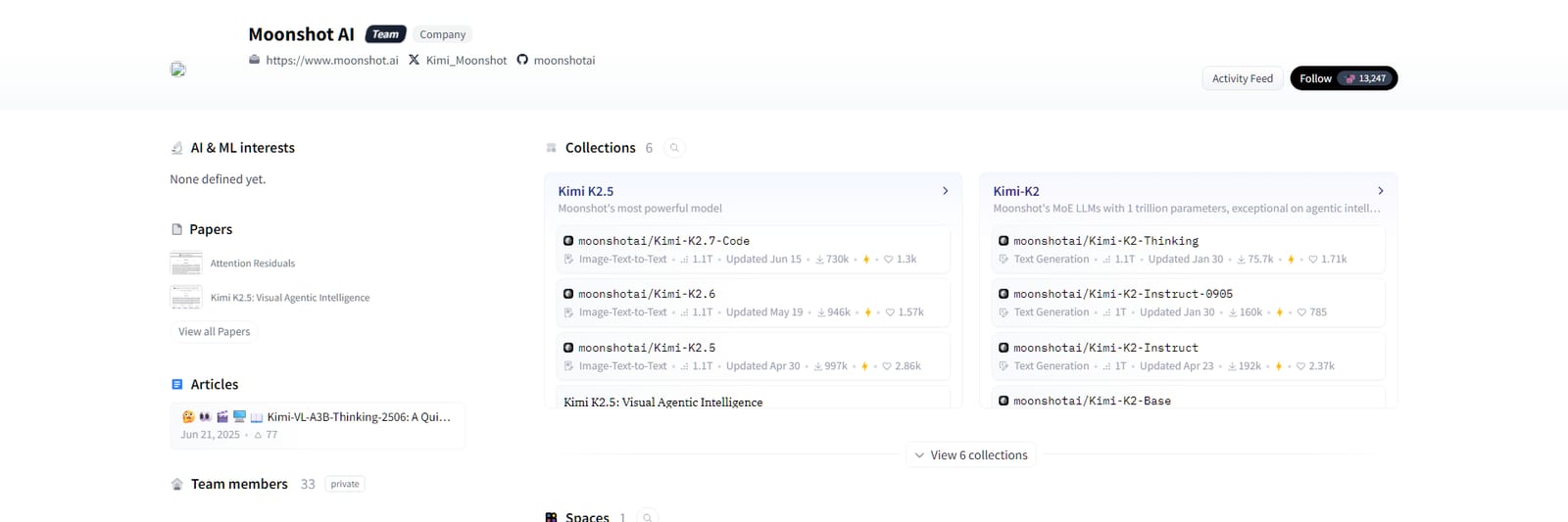Image resolution: width=1568 pixels, height=522 pixels.
Task: Click the likes heart on Kimi-K2.7-Code
Action: click(x=889, y=260)
